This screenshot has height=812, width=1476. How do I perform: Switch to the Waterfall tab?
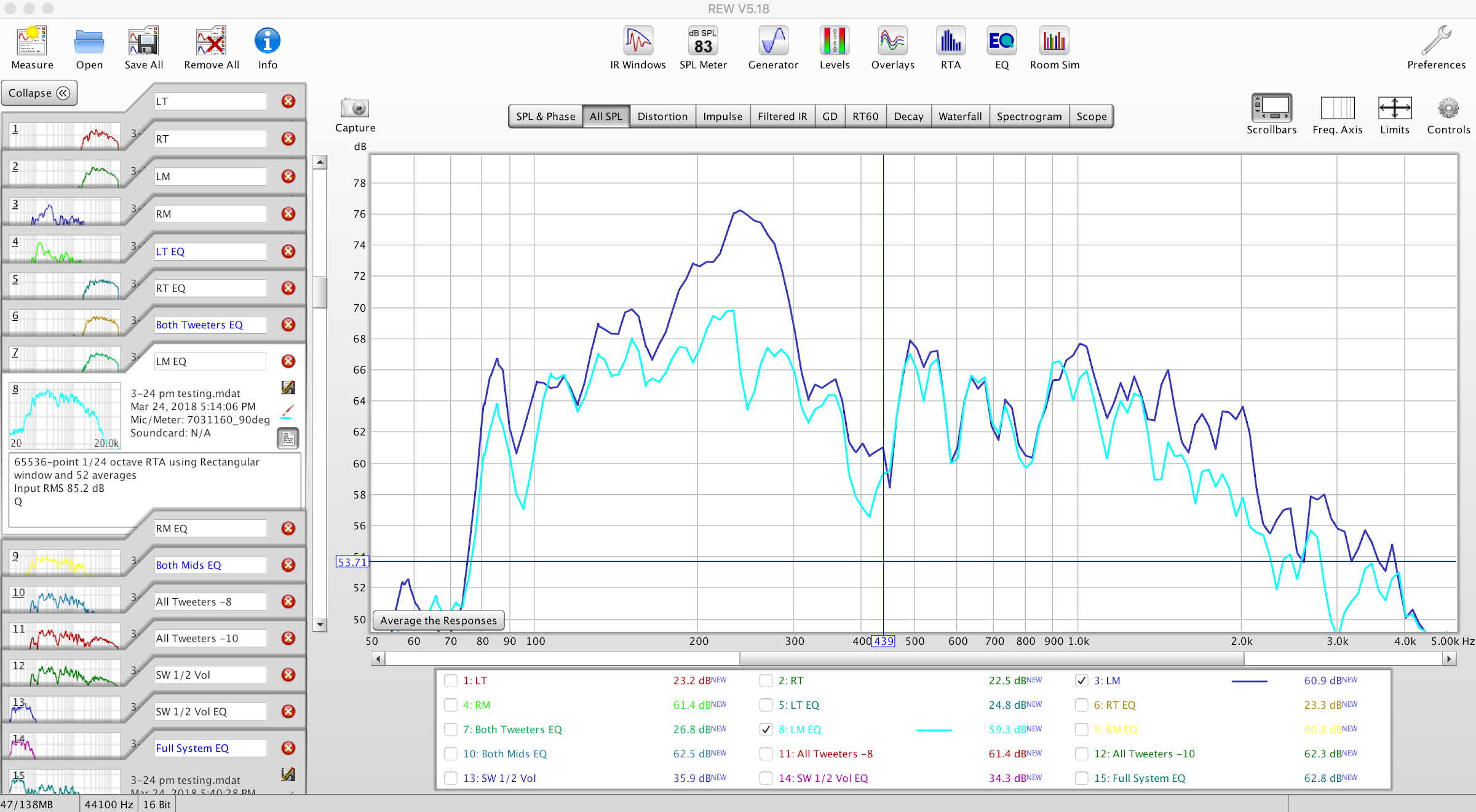(960, 116)
